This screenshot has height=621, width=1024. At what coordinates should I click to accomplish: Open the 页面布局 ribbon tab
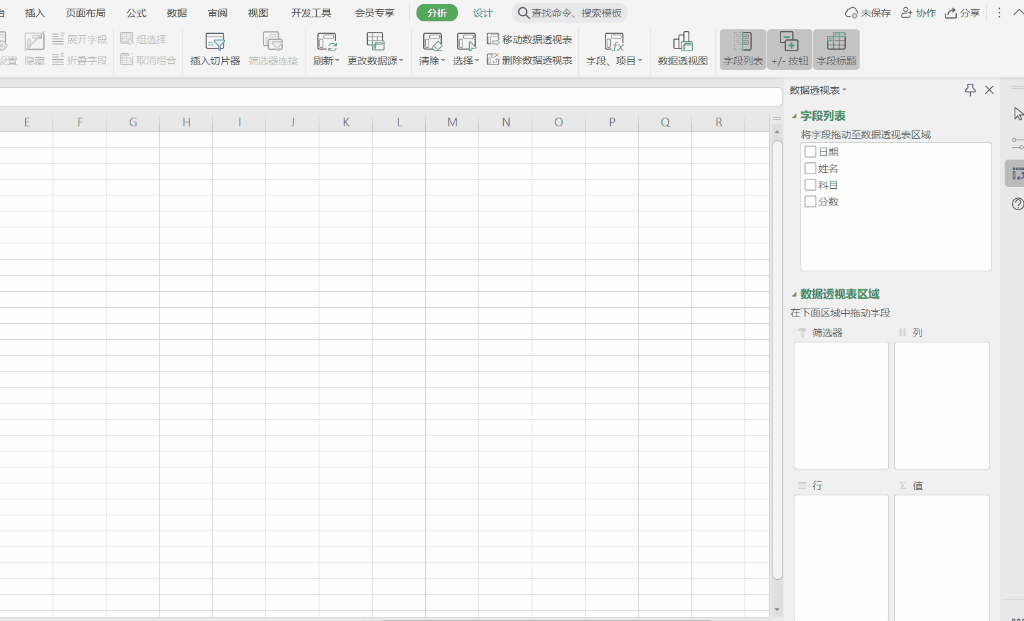pyautogui.click(x=86, y=13)
